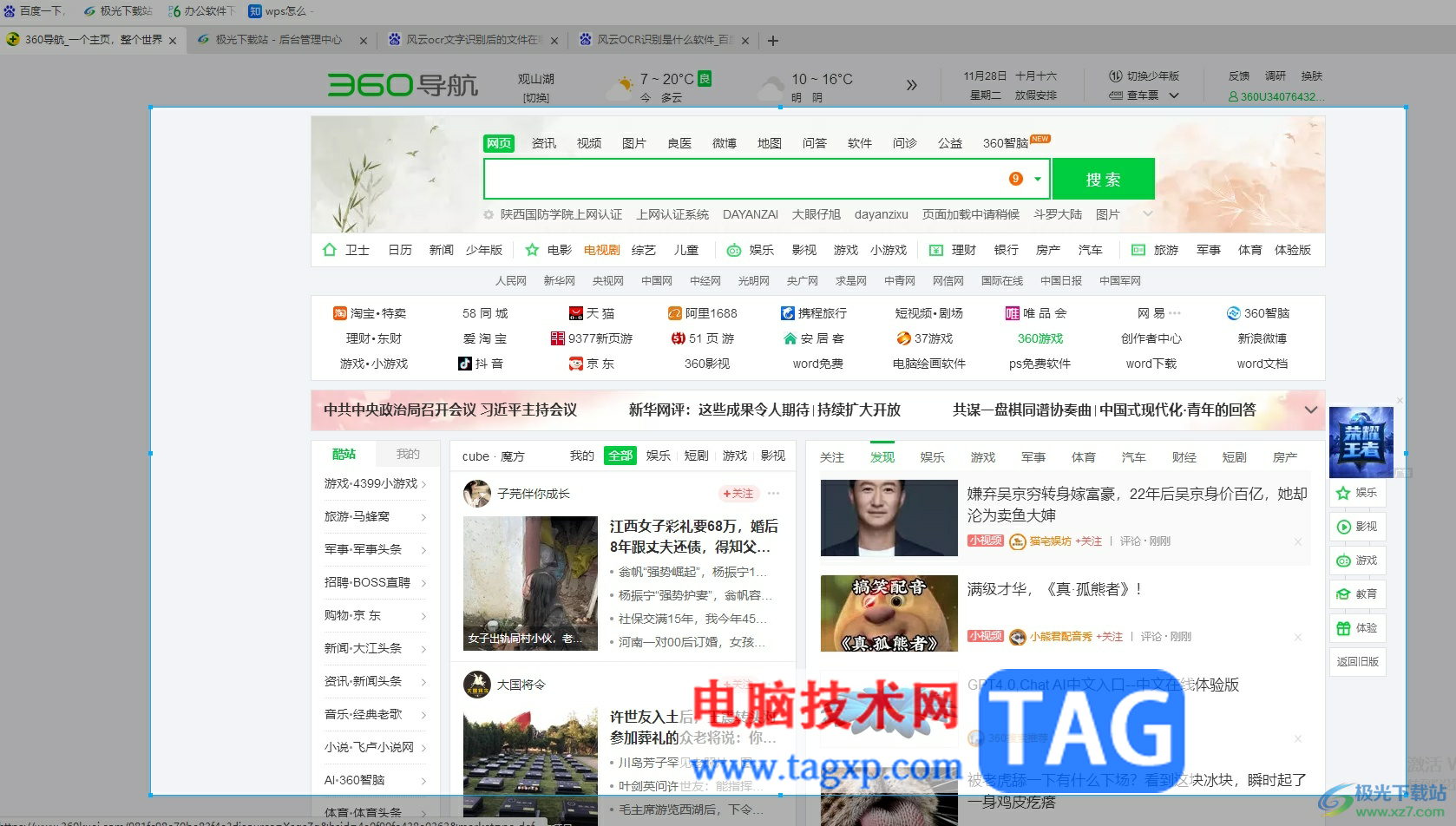The height and width of the screenshot is (826, 1456).
Task: Click +关注 for 子芜伴你成长
Action: 738,493
